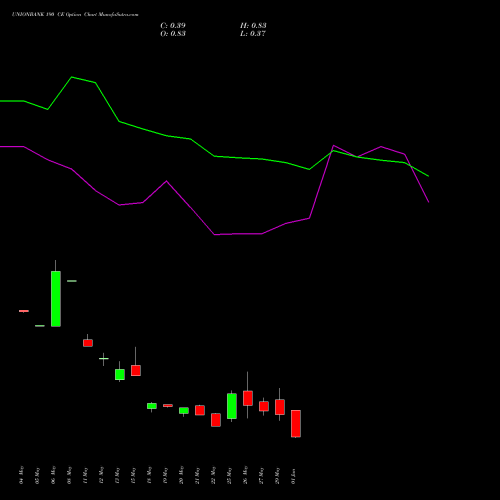Click the 27 May date label
The height and width of the screenshot is (500, 500).
(262, 475)
